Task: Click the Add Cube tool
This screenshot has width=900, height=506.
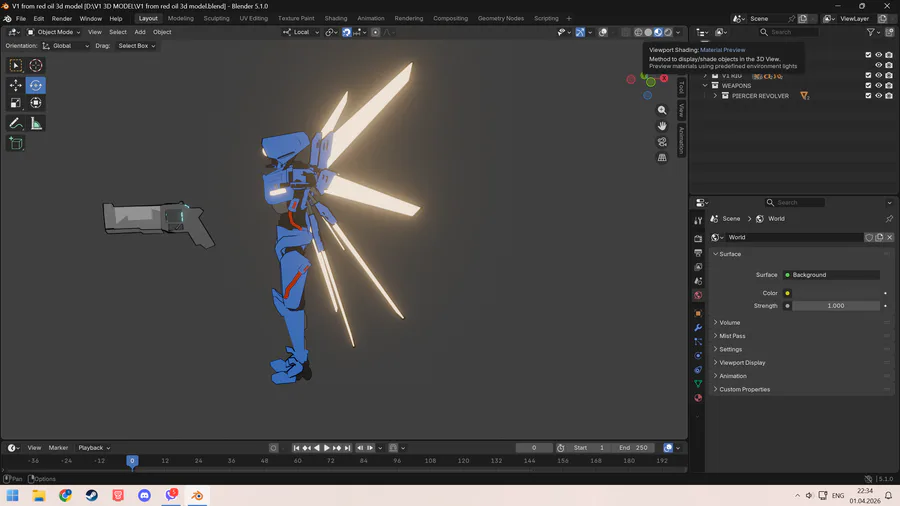Action: point(16,143)
